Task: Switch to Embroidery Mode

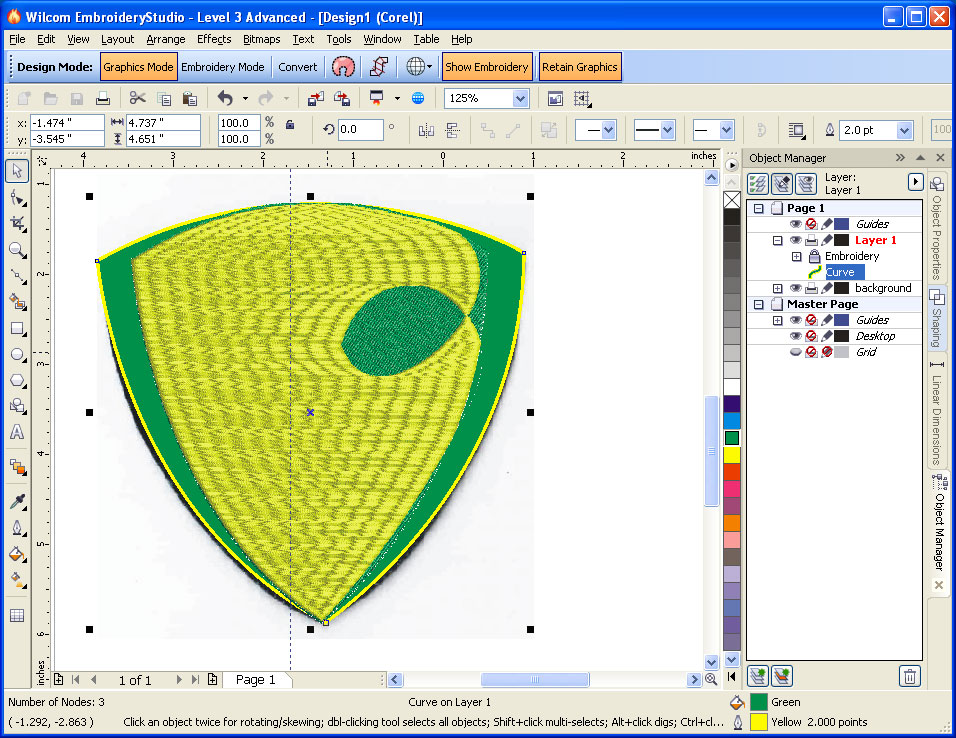Action: point(223,67)
